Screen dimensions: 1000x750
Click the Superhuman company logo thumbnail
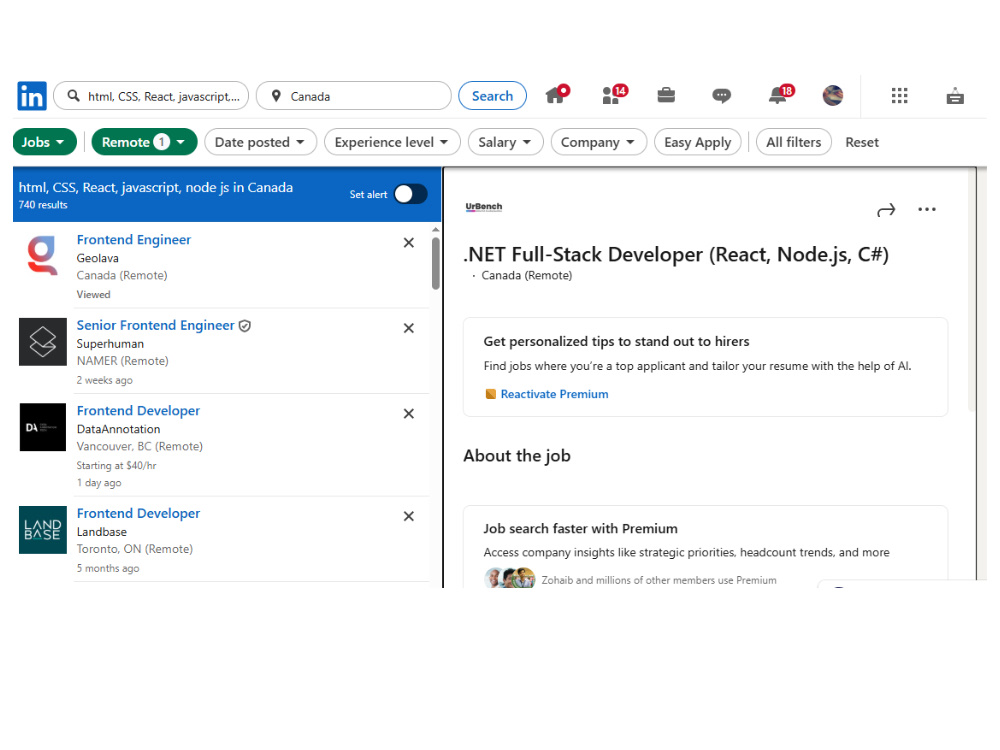[43, 342]
